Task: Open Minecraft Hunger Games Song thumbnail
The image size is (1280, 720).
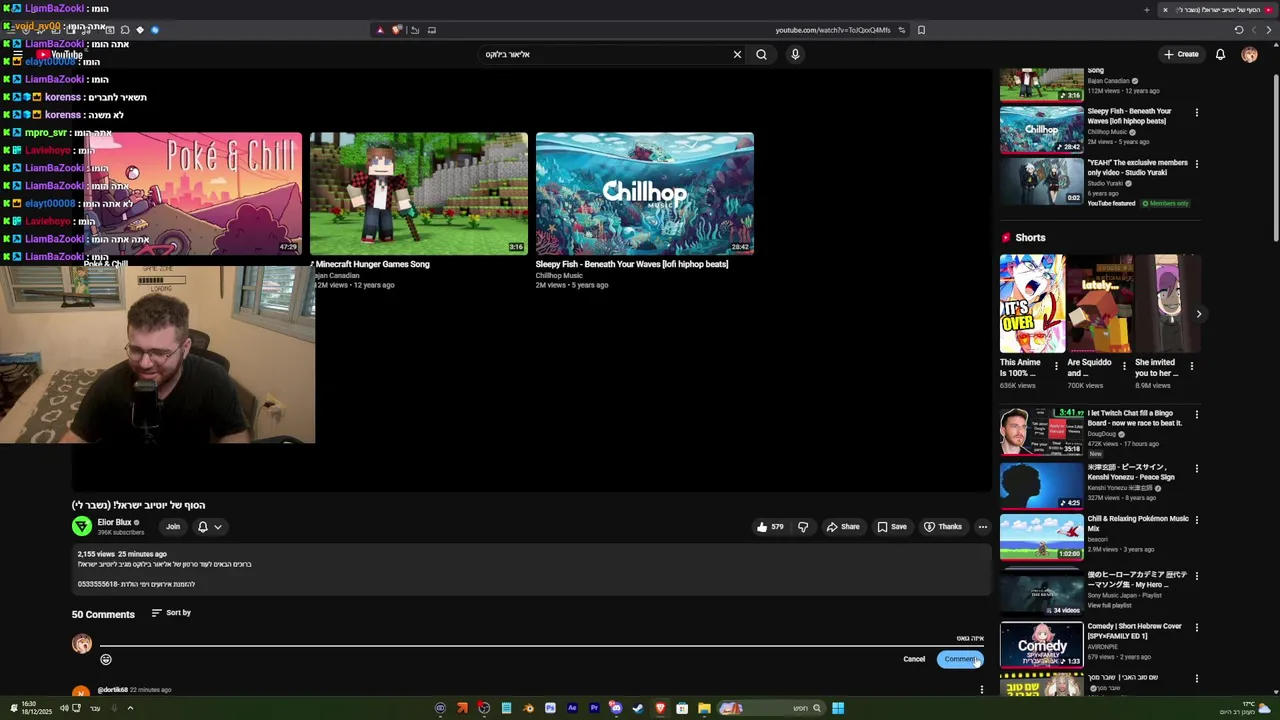Action: 419,194
